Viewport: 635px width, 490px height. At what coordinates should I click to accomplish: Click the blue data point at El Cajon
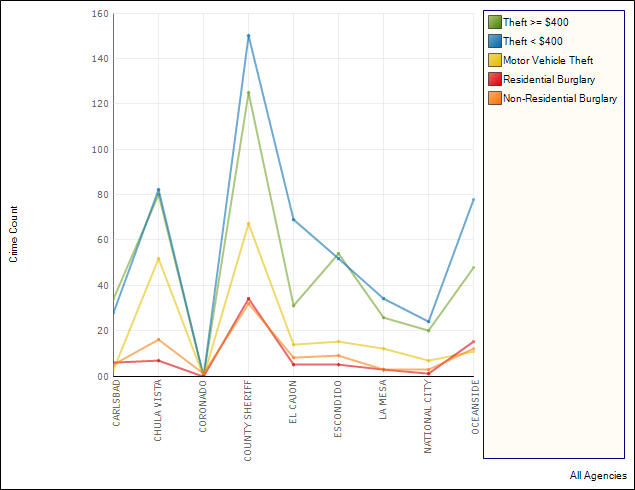(293, 219)
